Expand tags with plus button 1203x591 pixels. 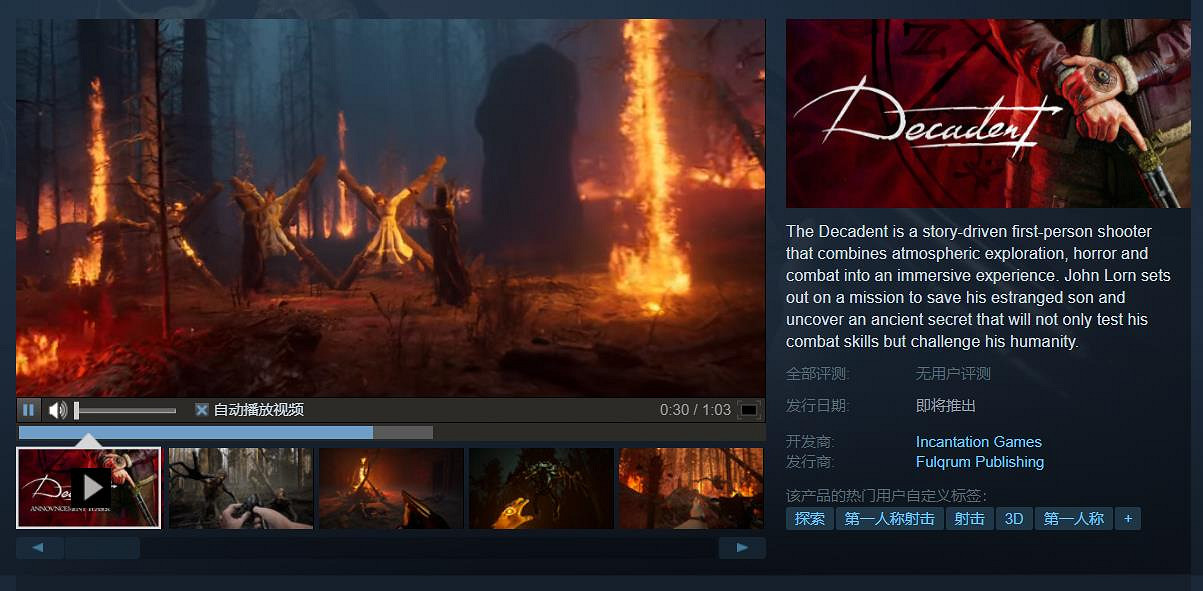coord(1128,519)
